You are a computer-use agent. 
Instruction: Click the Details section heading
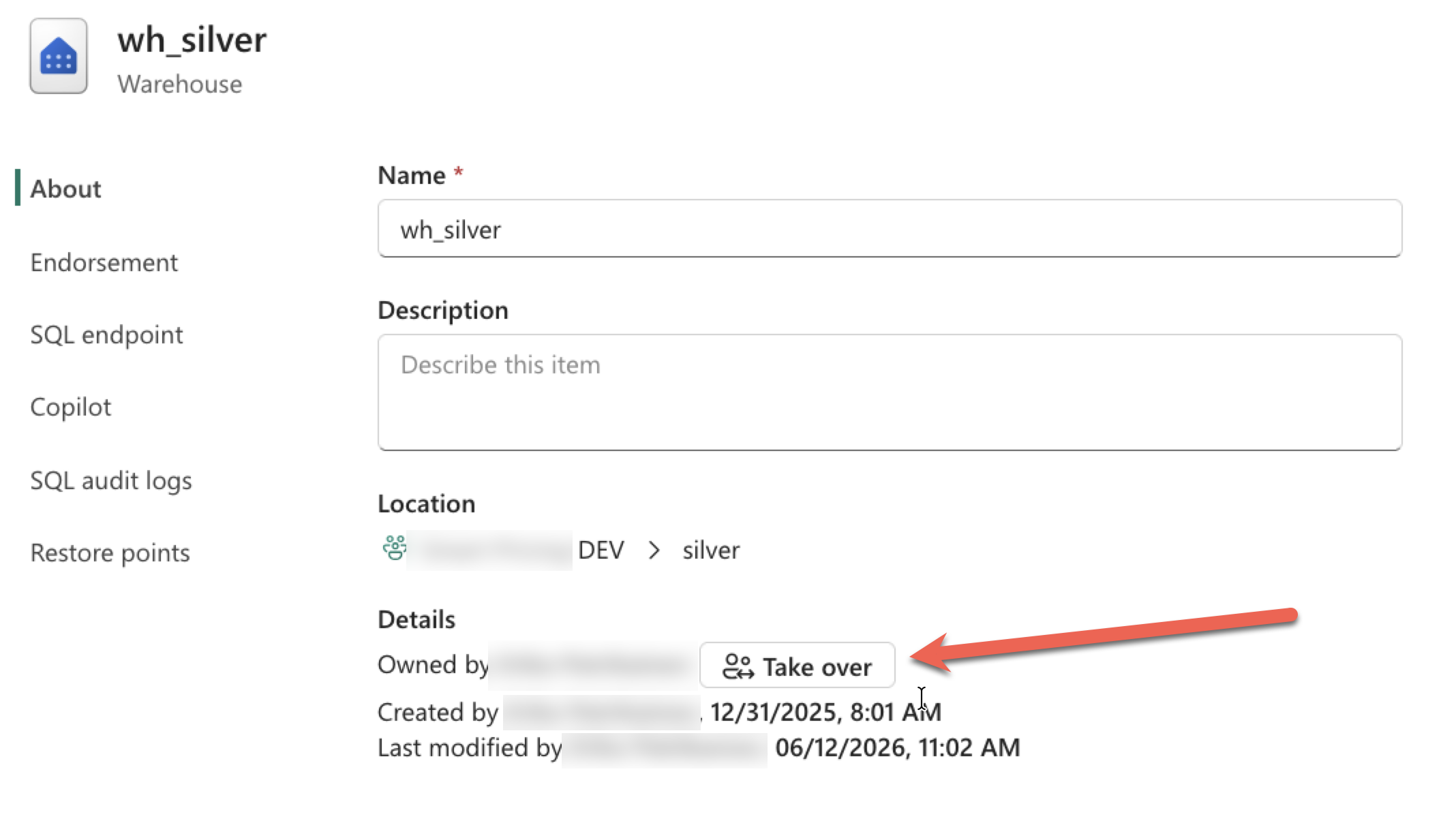click(x=416, y=619)
